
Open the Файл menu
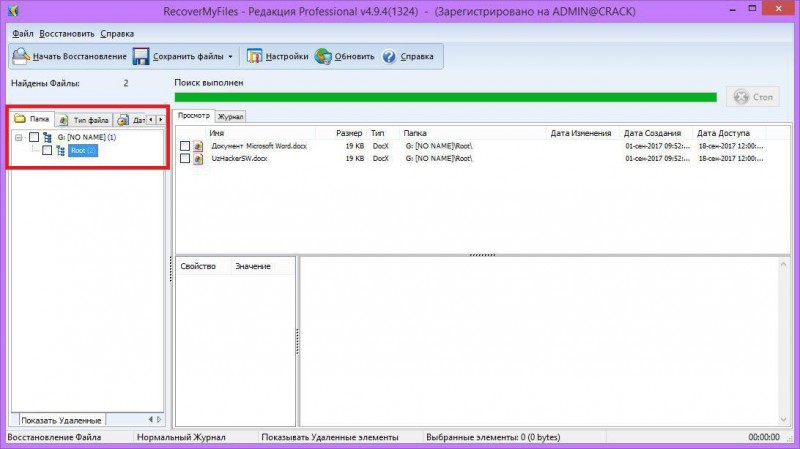tap(23, 34)
